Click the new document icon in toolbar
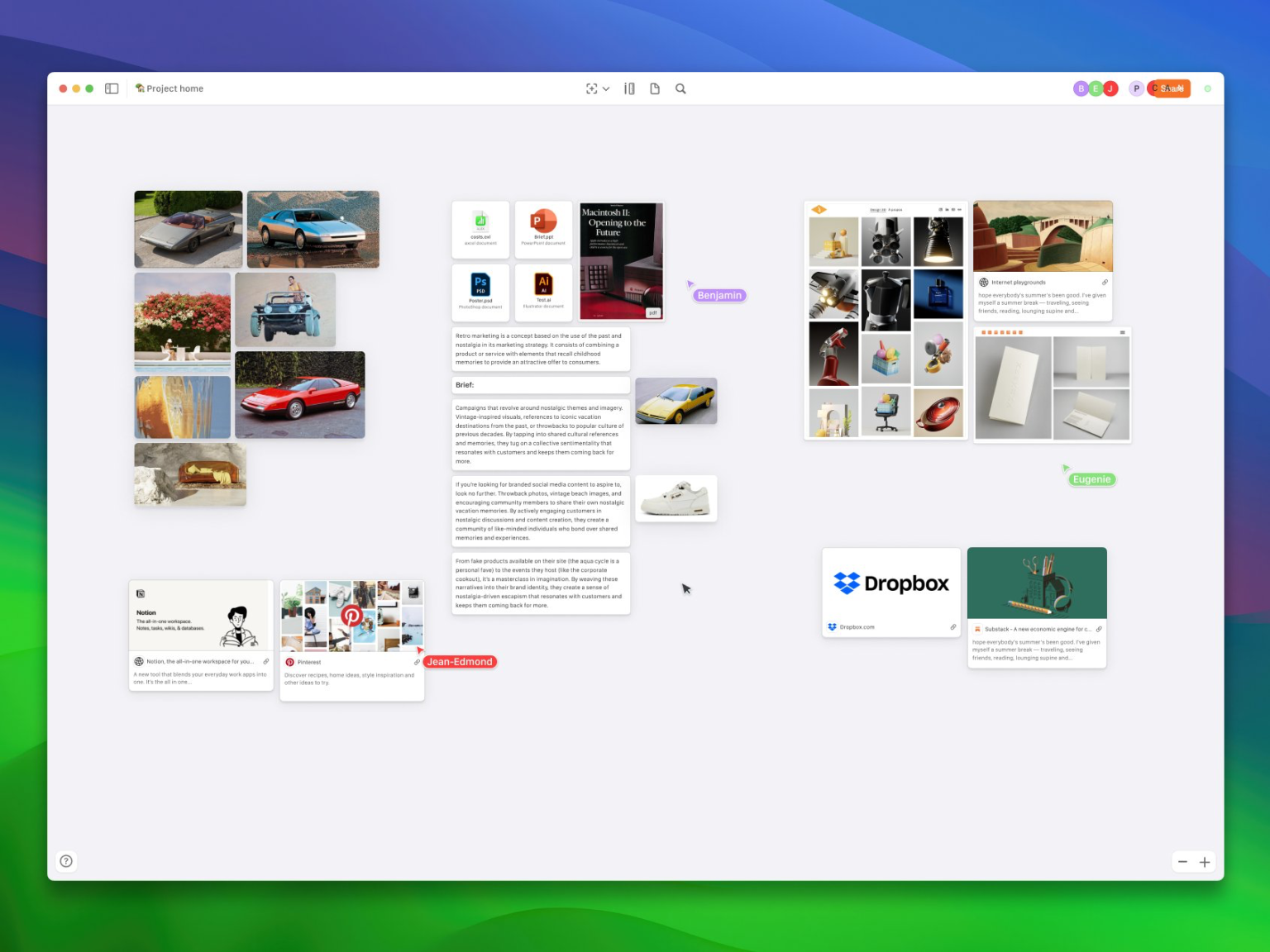The image size is (1270, 952). point(655,89)
